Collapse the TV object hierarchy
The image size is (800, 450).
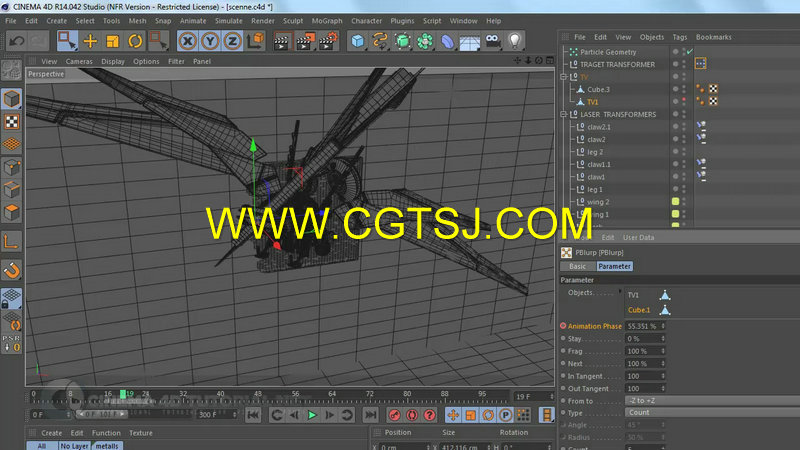click(x=564, y=77)
